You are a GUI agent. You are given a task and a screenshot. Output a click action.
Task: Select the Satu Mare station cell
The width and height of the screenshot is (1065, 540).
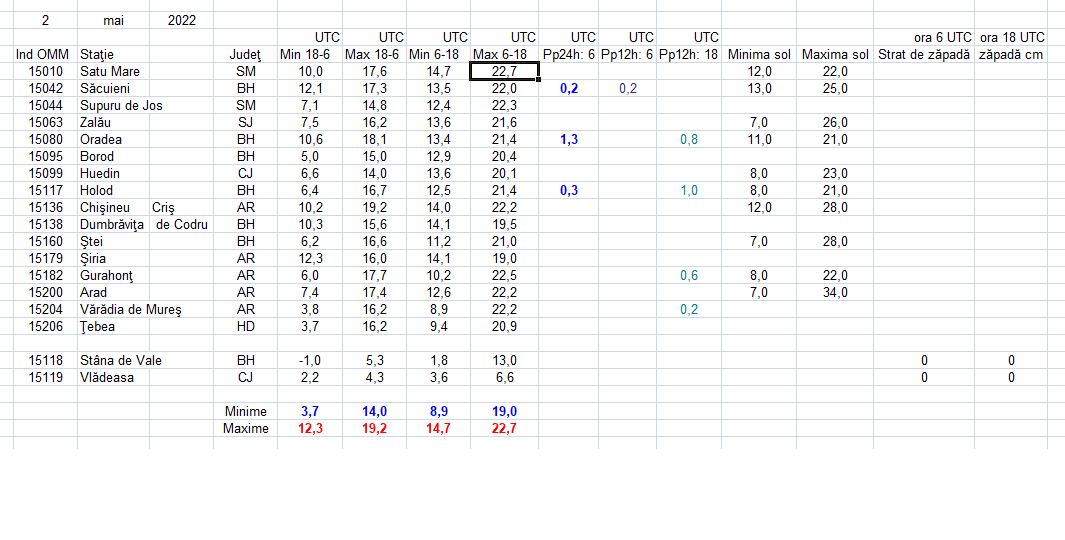(x=113, y=71)
